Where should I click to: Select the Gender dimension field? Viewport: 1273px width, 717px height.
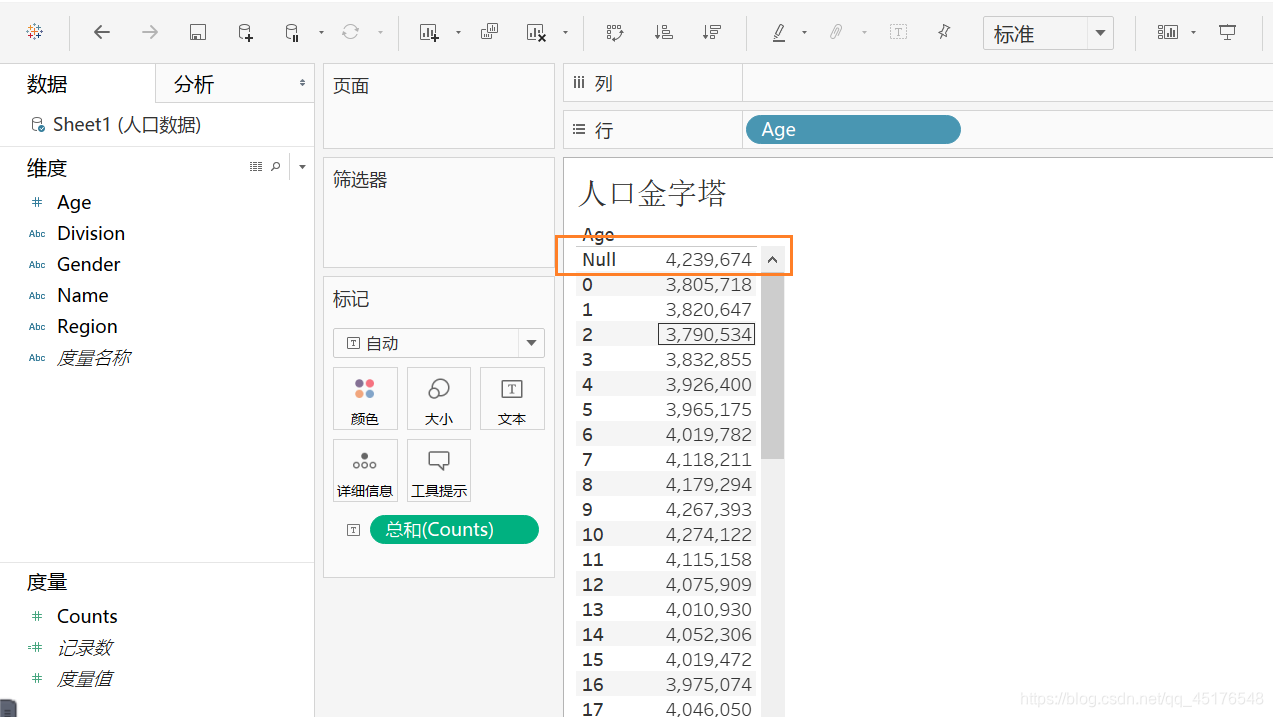click(88, 265)
